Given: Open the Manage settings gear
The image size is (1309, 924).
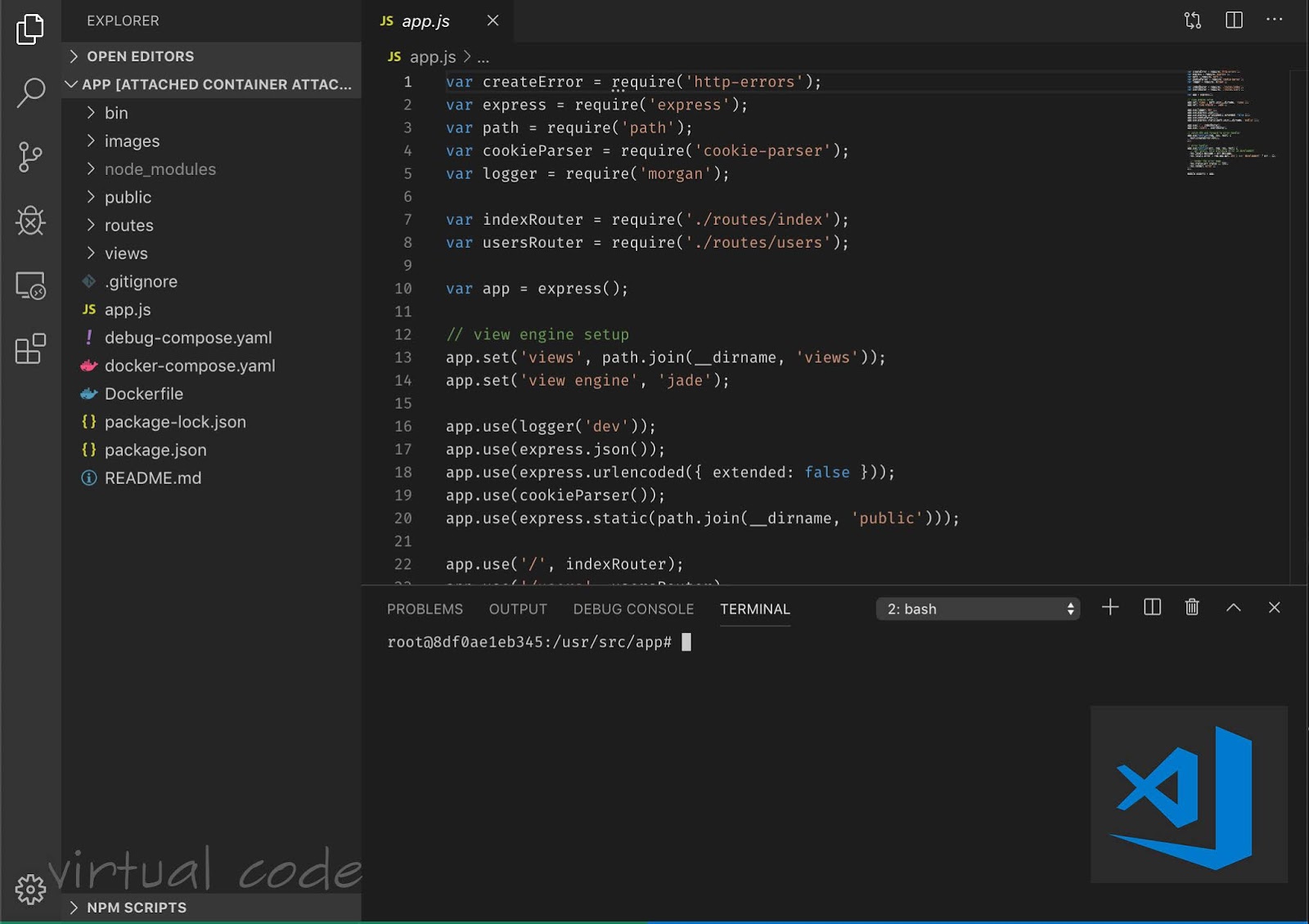Looking at the screenshot, I should tap(31, 889).
